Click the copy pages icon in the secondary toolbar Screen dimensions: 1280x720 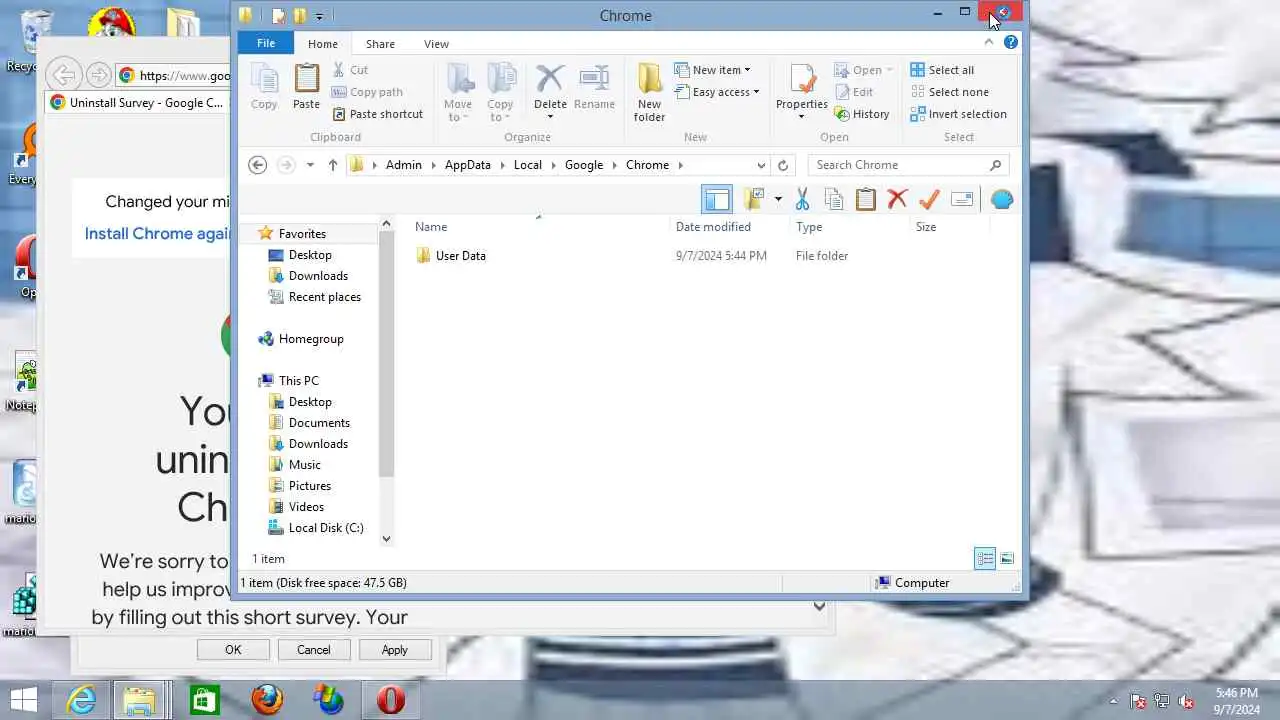[x=834, y=199]
